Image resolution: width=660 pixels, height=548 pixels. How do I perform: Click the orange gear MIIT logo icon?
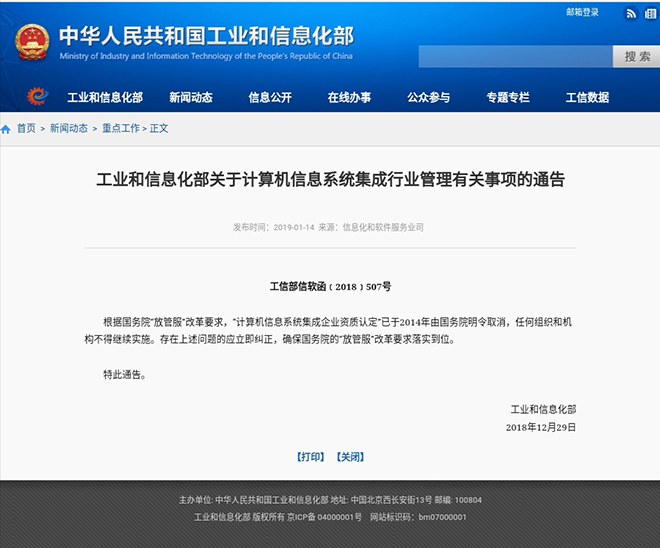coord(37,96)
